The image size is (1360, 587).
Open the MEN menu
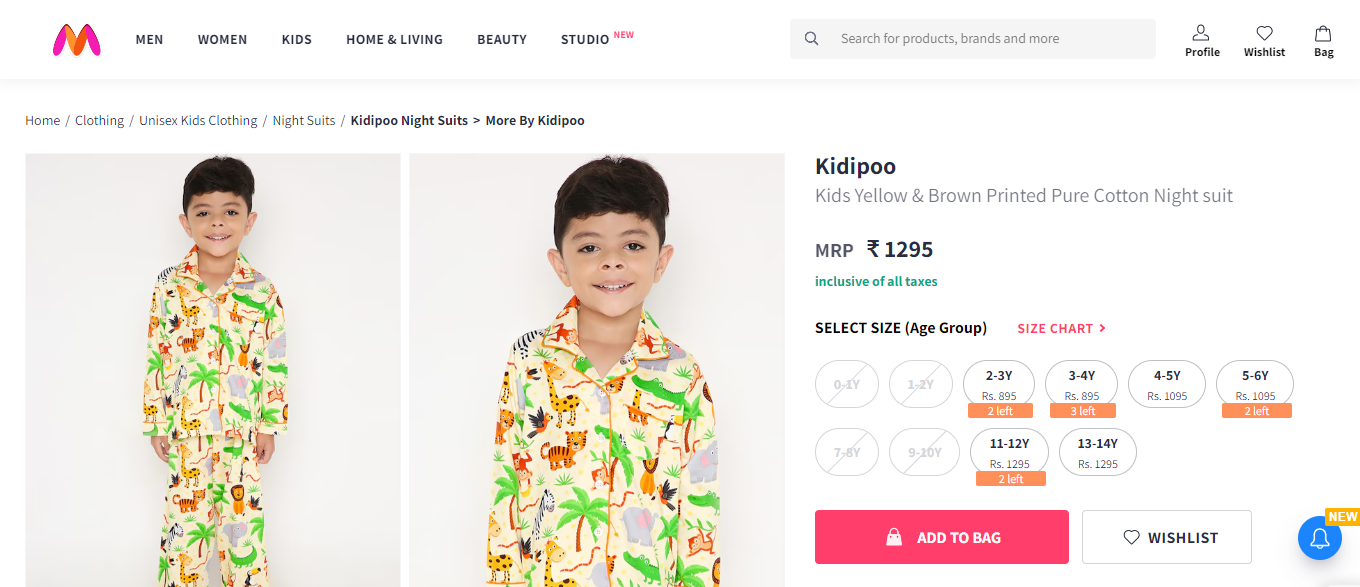coord(149,39)
